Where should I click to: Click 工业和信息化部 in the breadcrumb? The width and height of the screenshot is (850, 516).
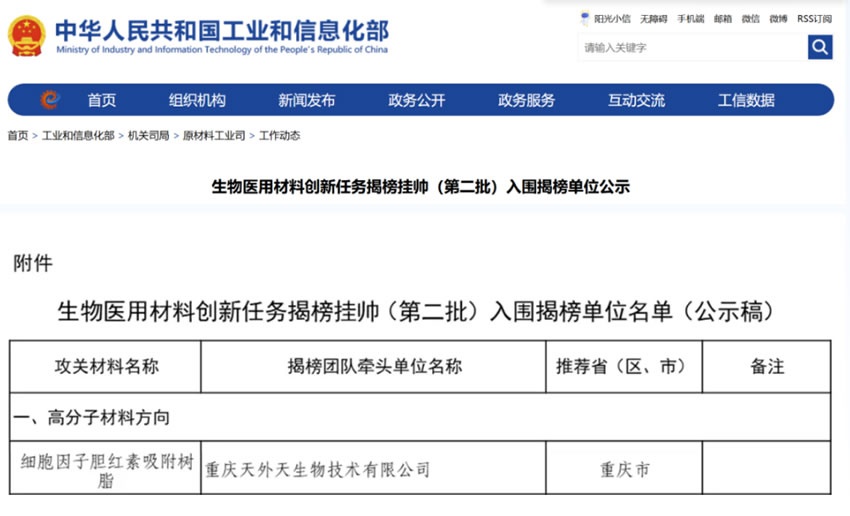click(x=78, y=136)
